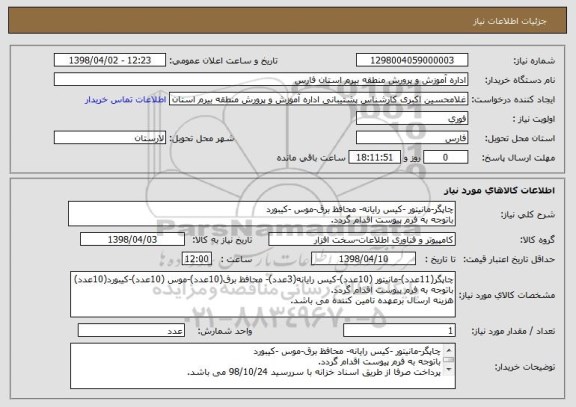Click the ایجاد کننده درخواست field
This screenshot has height=407, width=576.
pyautogui.click(x=318, y=99)
